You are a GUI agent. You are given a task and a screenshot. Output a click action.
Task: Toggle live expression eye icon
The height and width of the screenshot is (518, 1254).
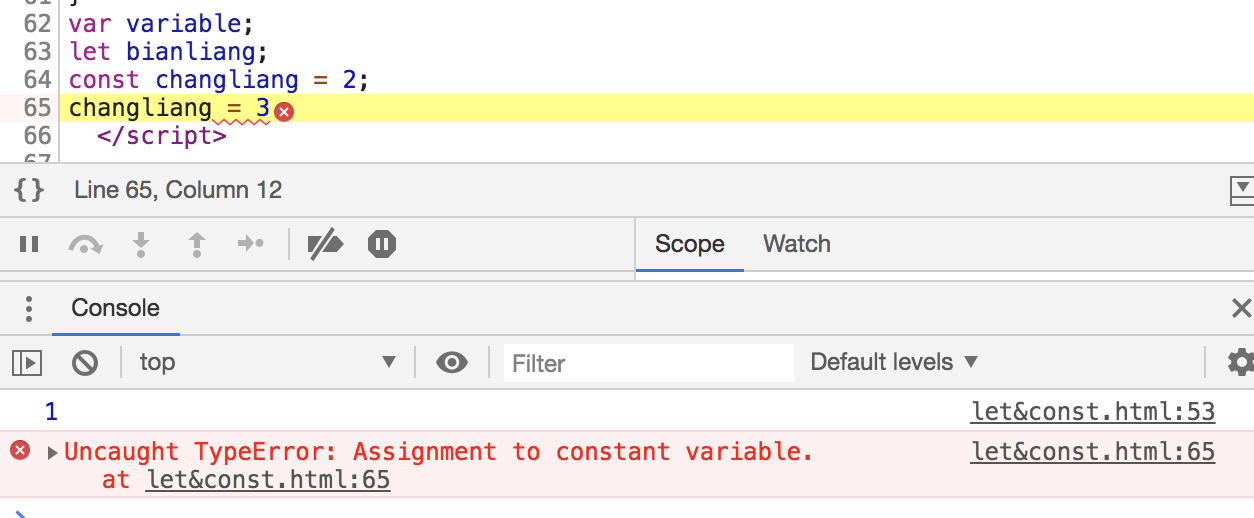(452, 362)
